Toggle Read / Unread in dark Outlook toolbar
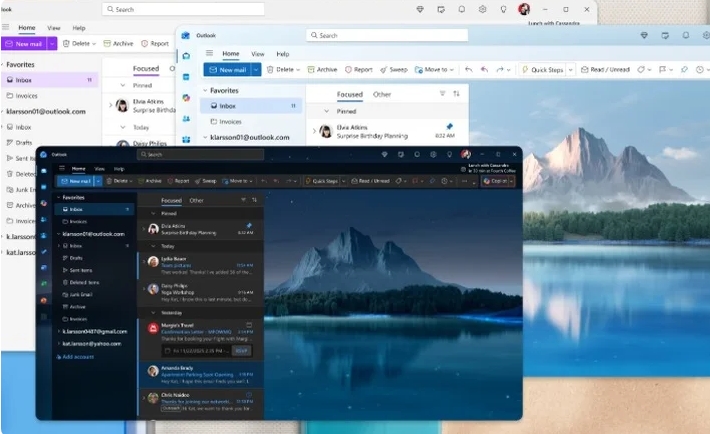710x434 pixels. 371,181
